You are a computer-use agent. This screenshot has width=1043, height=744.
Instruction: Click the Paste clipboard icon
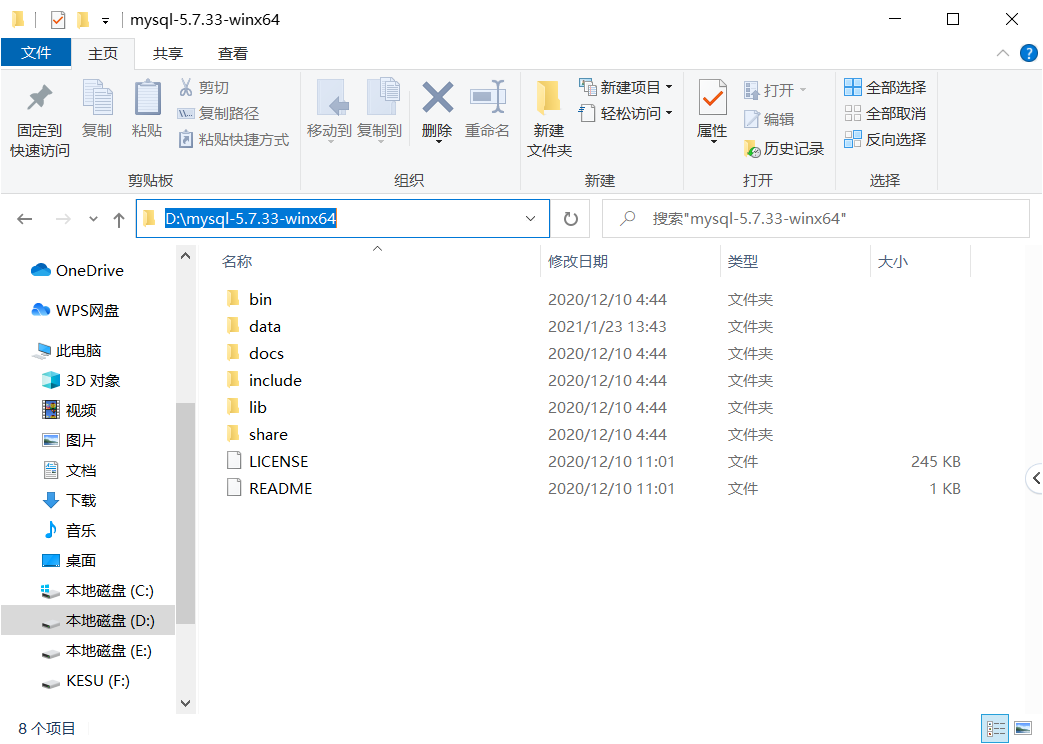coord(147,108)
